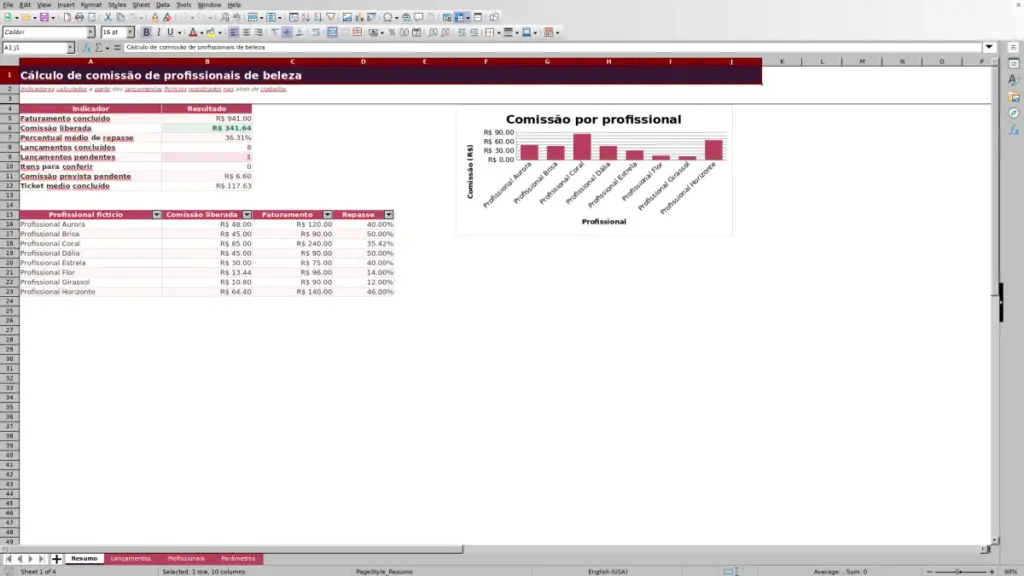Click the Cut scissors icon
Viewport: 1024px width, 576px height.
[108, 18]
